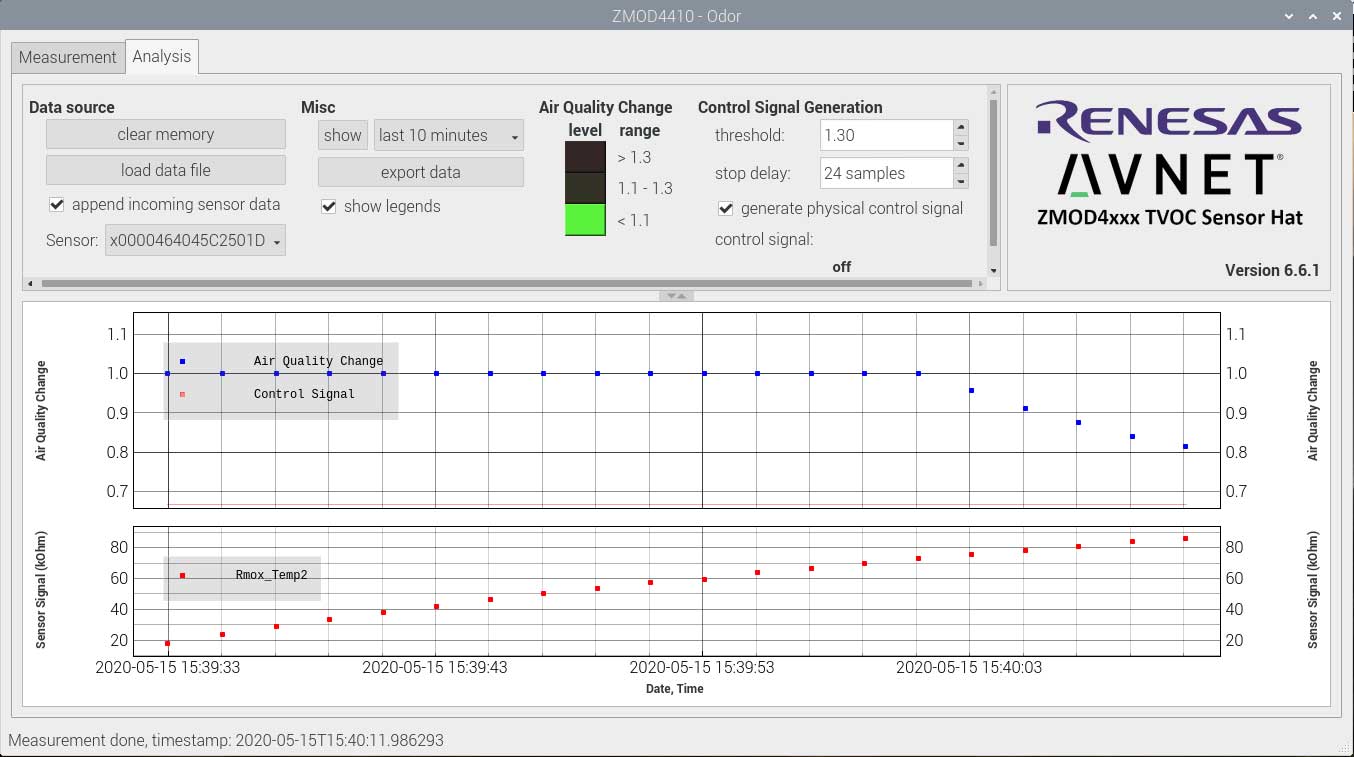Open the last 10 minutes time range dropdown
1354x757 pixels.
tap(448, 136)
